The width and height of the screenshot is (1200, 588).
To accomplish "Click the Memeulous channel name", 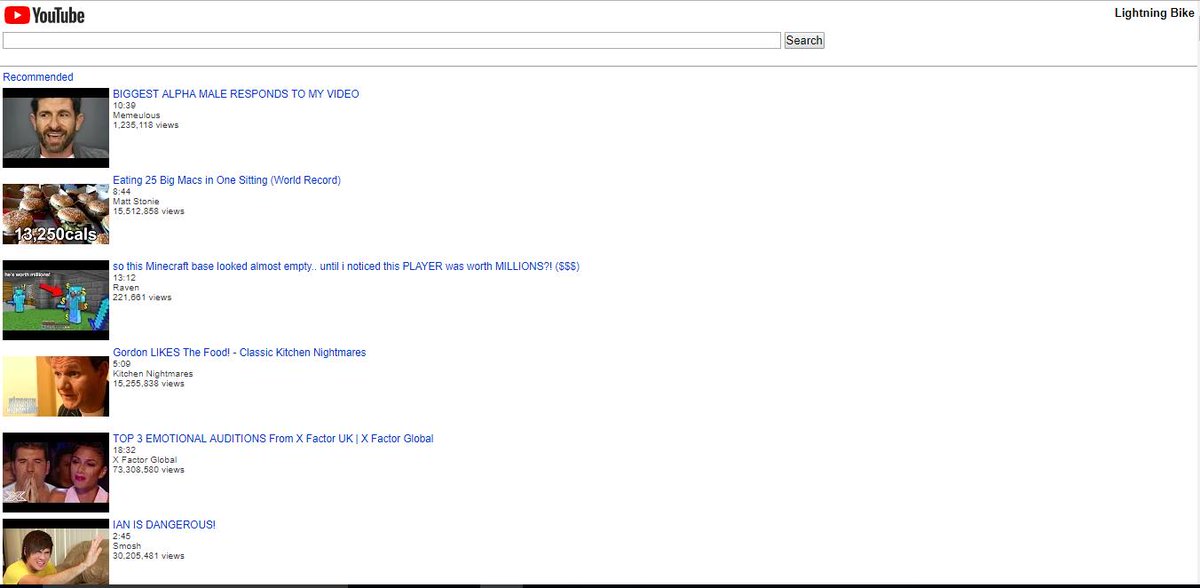I will (x=136, y=115).
